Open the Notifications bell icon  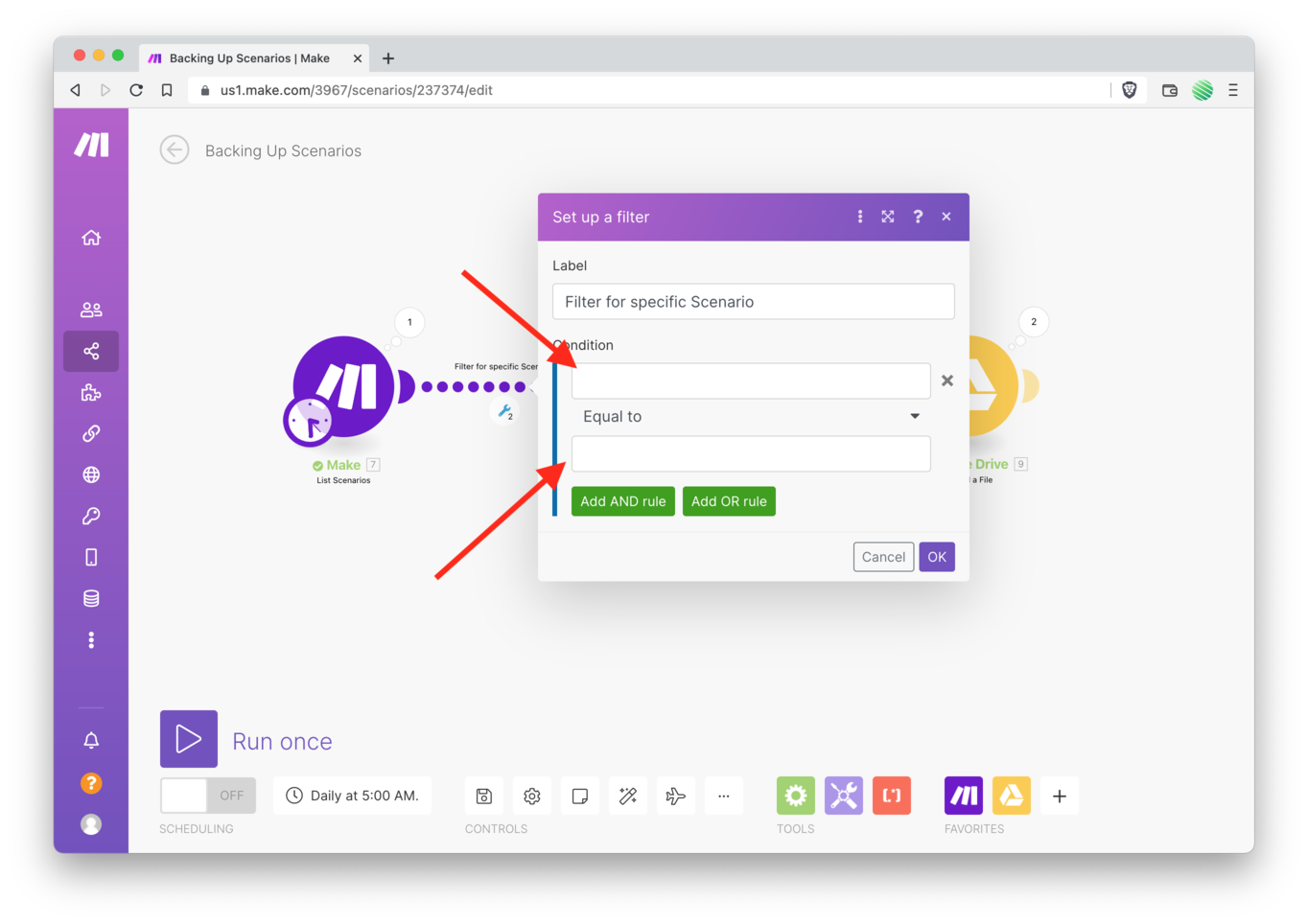(91, 740)
